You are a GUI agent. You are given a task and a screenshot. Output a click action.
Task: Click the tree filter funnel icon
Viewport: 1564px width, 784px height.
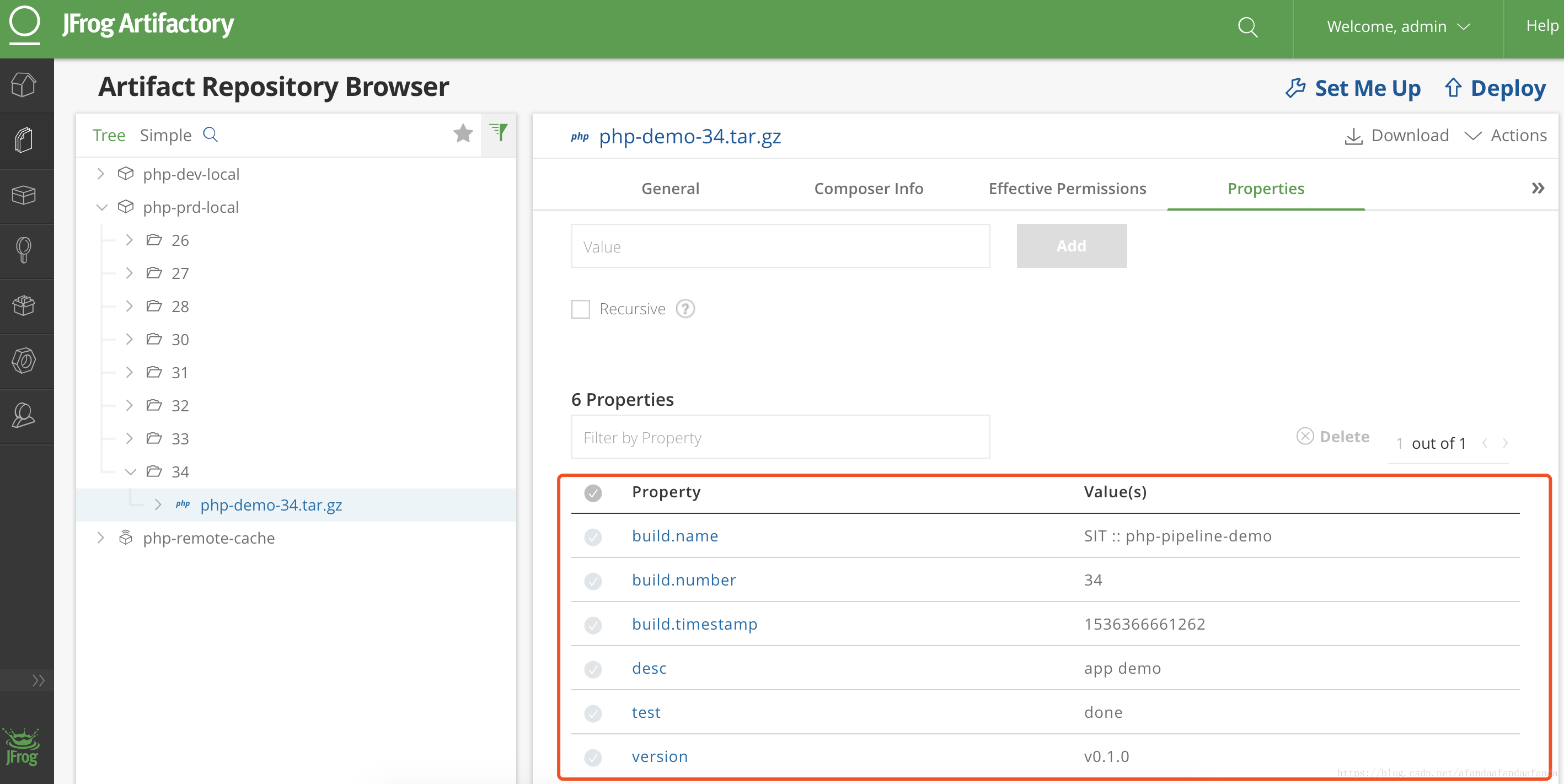point(499,132)
